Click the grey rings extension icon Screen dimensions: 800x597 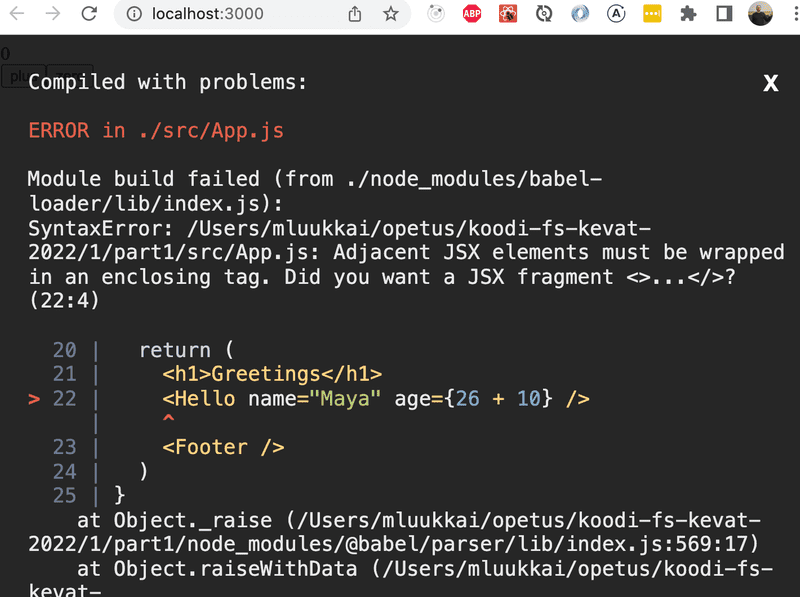[435, 14]
